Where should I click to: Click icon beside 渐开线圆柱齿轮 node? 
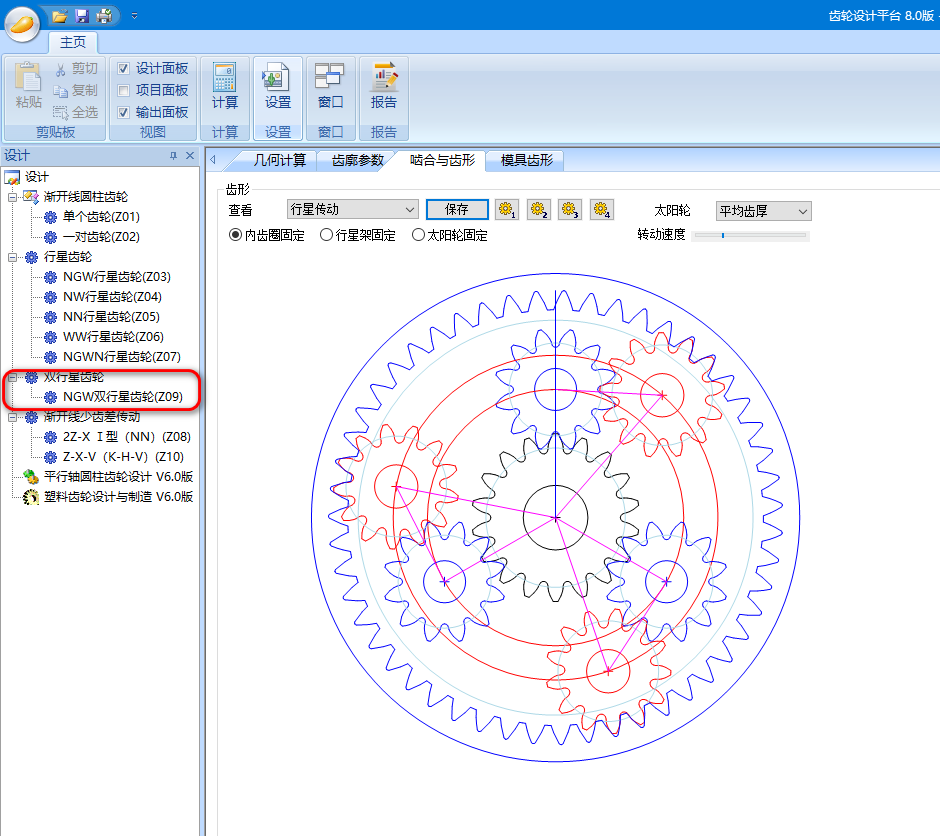[31, 197]
